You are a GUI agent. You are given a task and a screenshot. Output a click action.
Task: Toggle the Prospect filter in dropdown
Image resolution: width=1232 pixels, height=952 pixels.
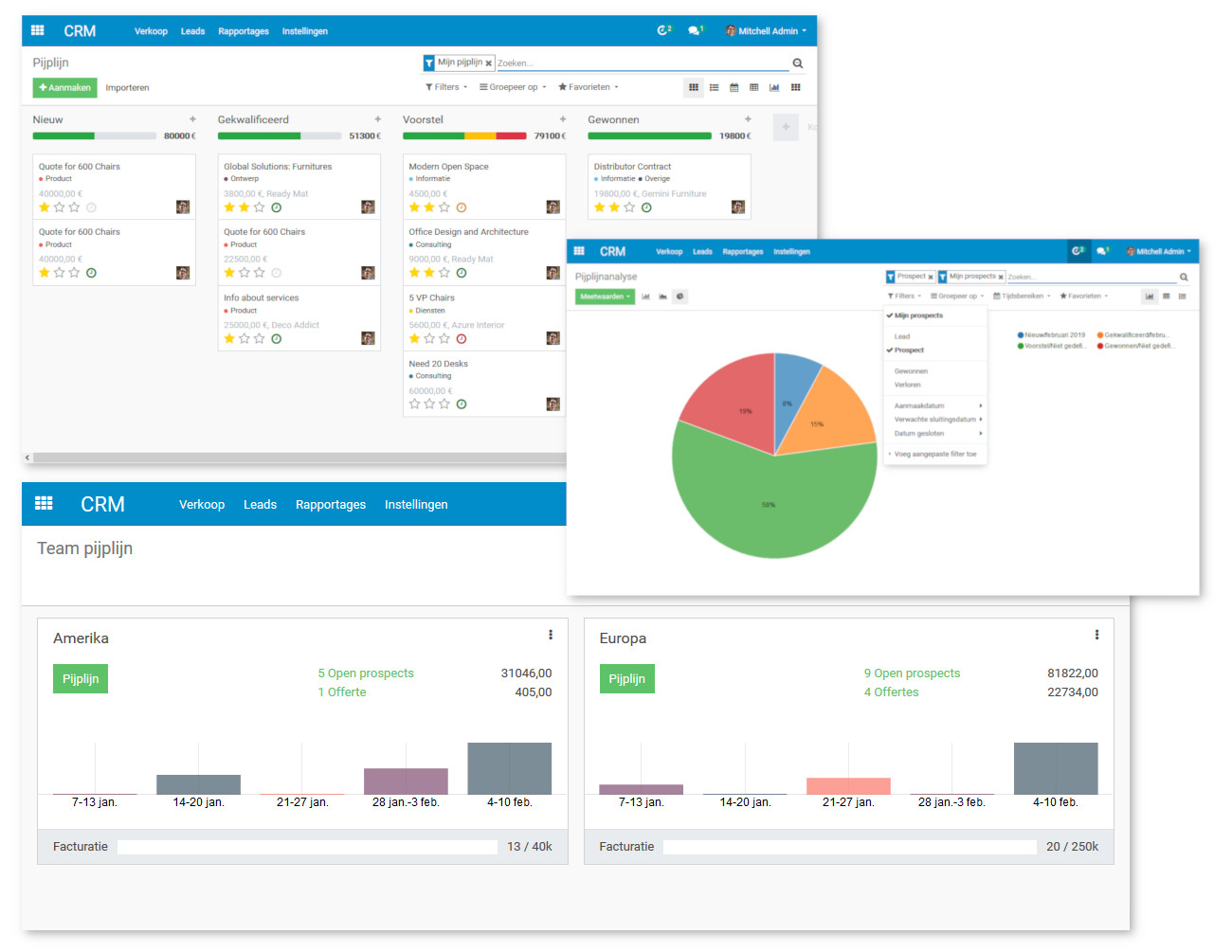[x=908, y=350]
